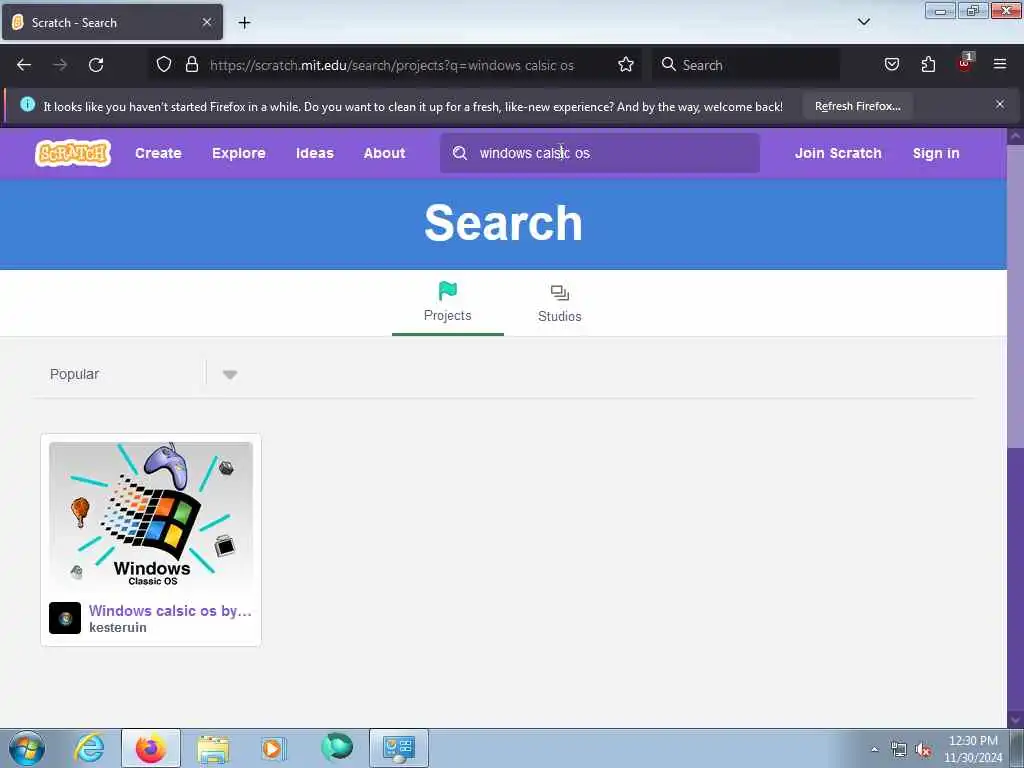The width and height of the screenshot is (1024, 768).
Task: Open the Pocket save icon
Action: [x=892, y=65]
